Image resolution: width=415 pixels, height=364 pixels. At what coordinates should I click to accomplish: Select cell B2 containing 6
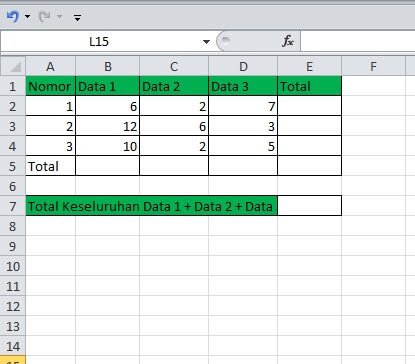tap(107, 106)
